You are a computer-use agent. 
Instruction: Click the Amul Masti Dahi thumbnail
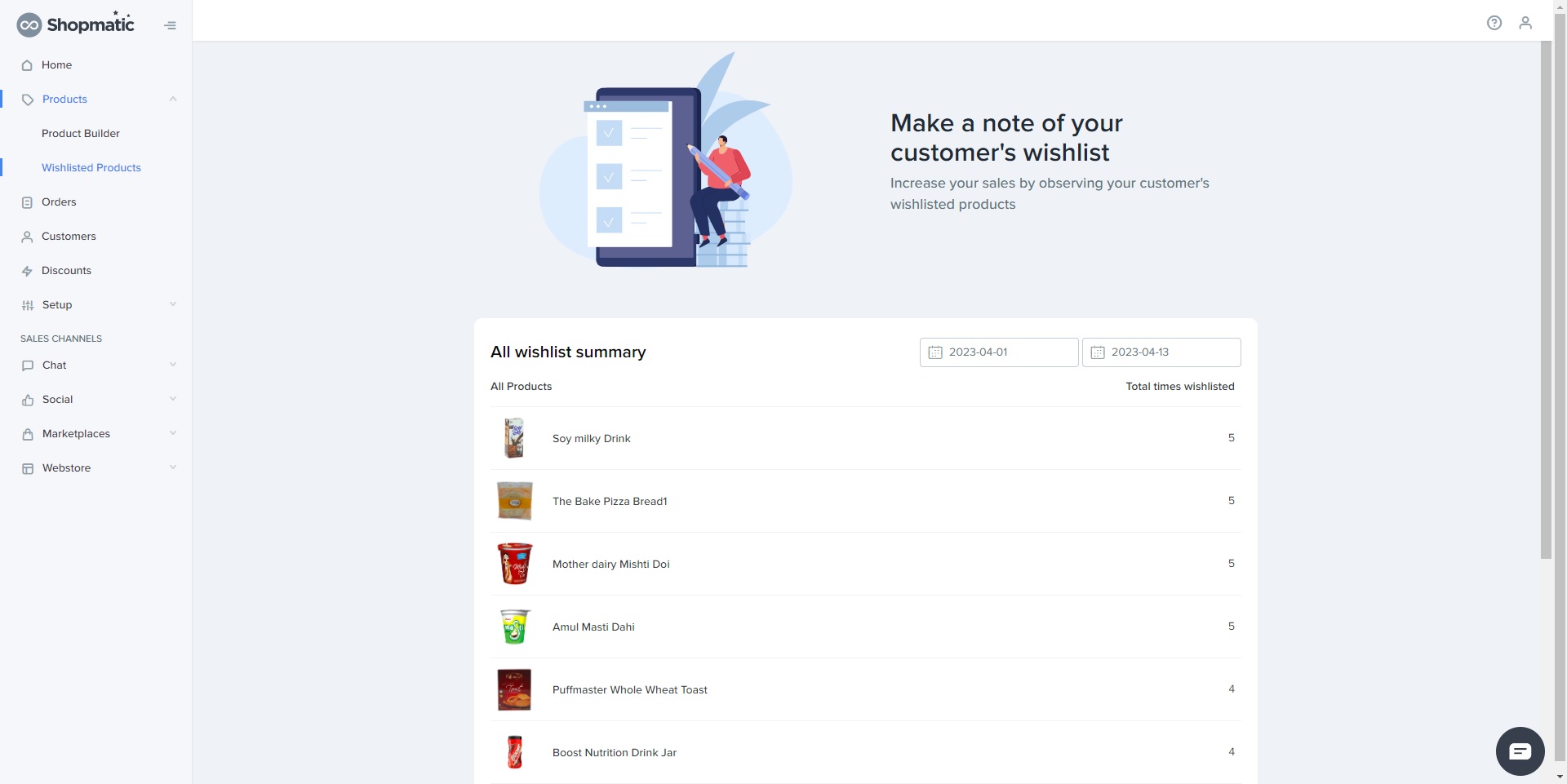(514, 627)
